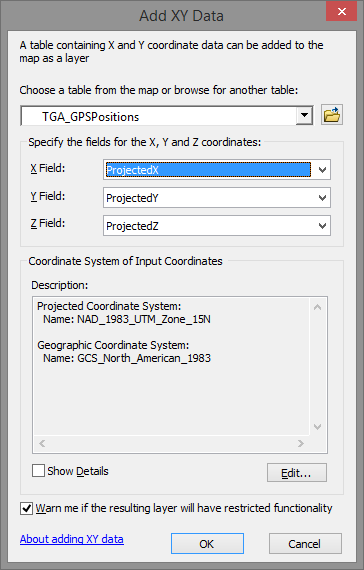Select the ProjectedZ value in Z Field
Screen dimensions: 364x570
132,226
